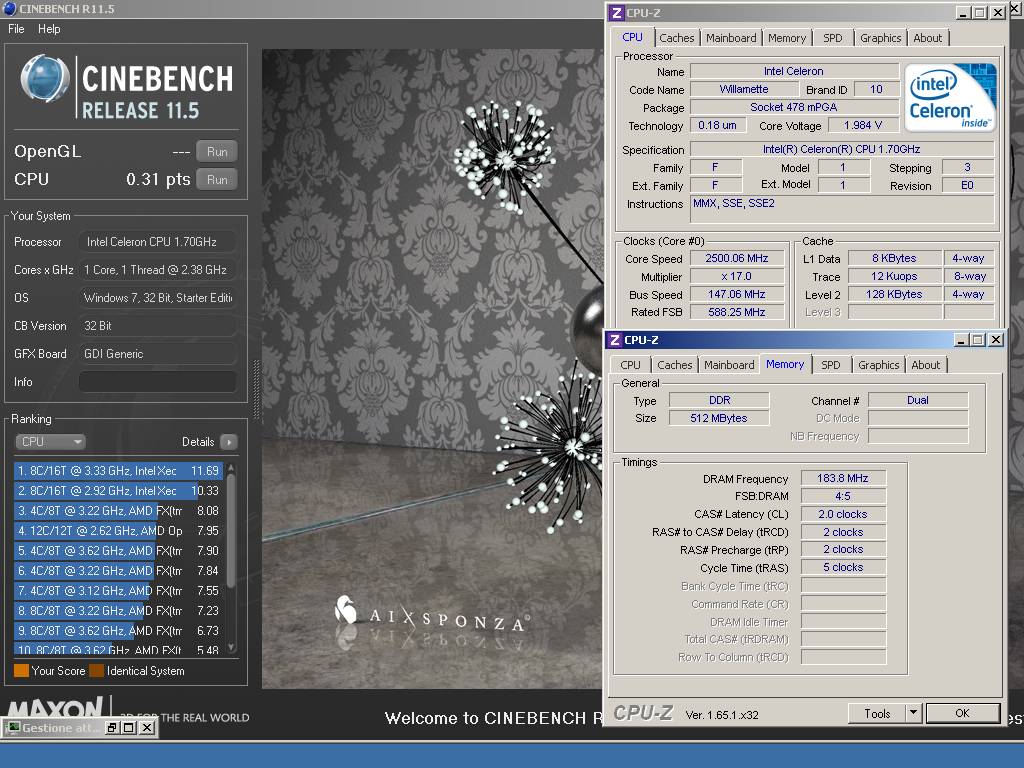Click the Details arrow button in Ranking

click(229, 442)
